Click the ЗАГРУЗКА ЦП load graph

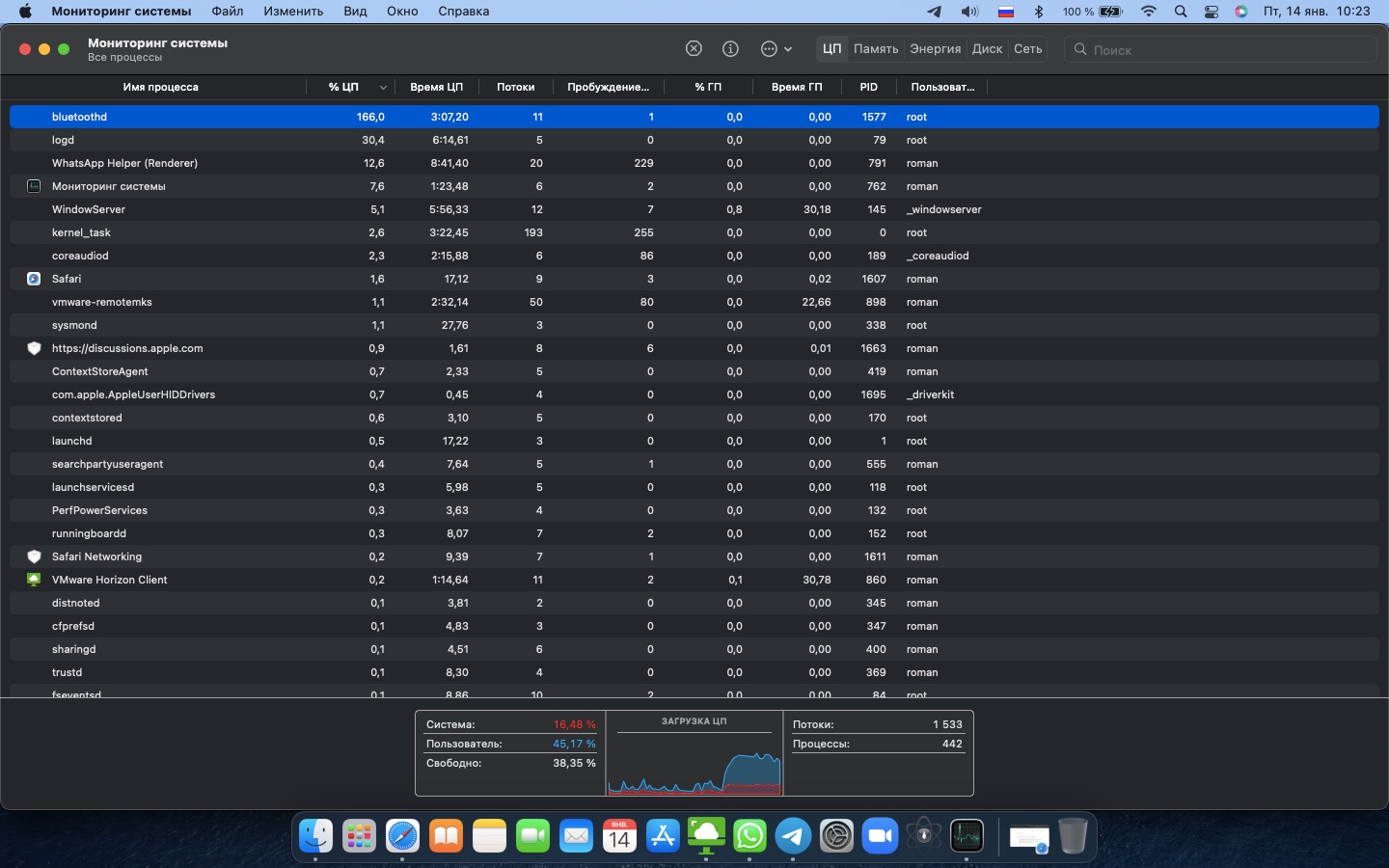pos(694,762)
